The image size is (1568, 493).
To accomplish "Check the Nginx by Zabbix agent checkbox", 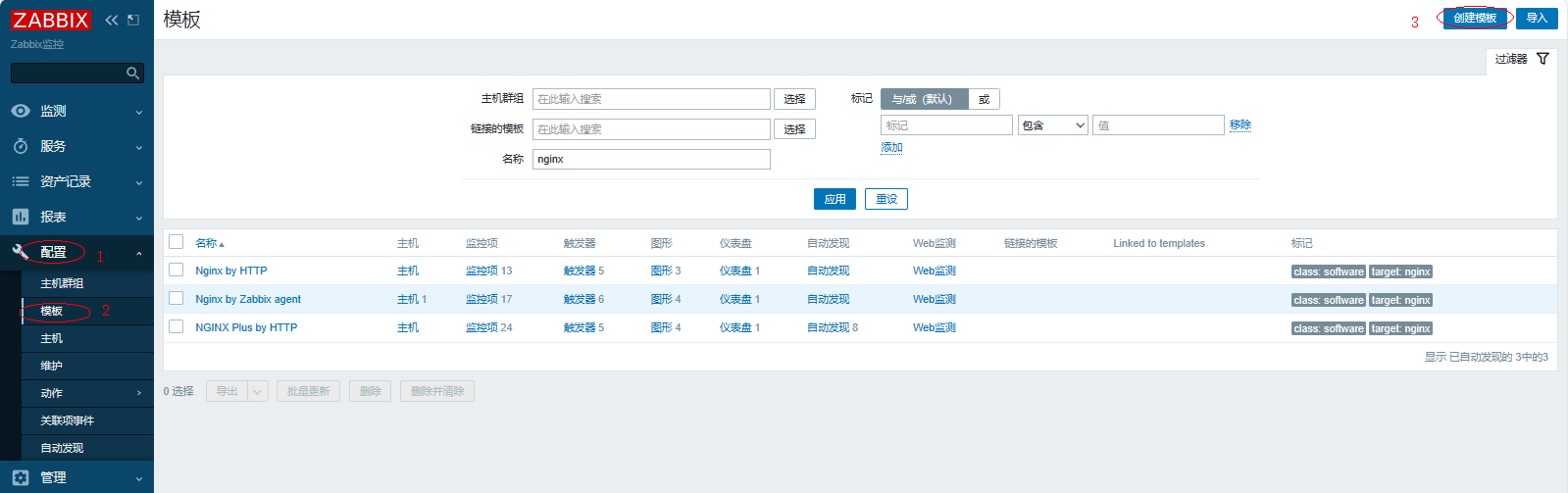I will (177, 298).
